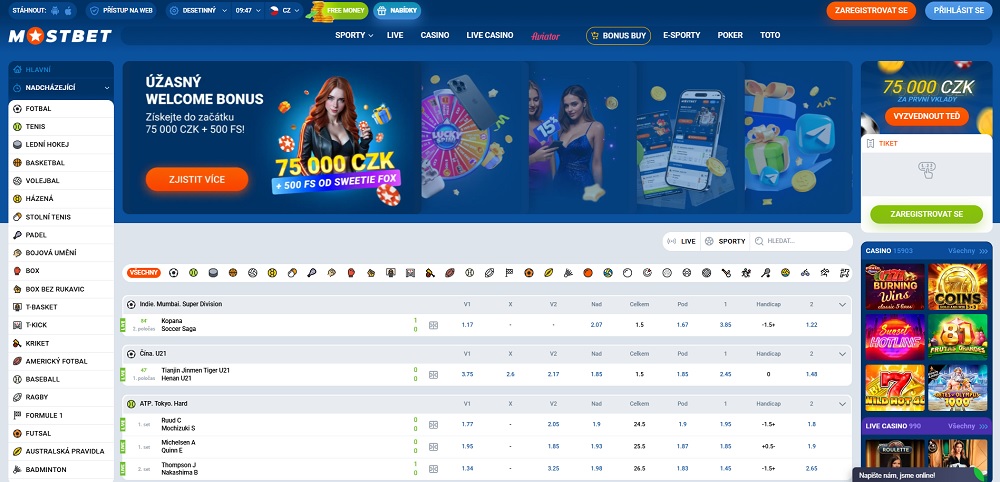Click the tennis ball icon in sports filter row

[x=192, y=272]
